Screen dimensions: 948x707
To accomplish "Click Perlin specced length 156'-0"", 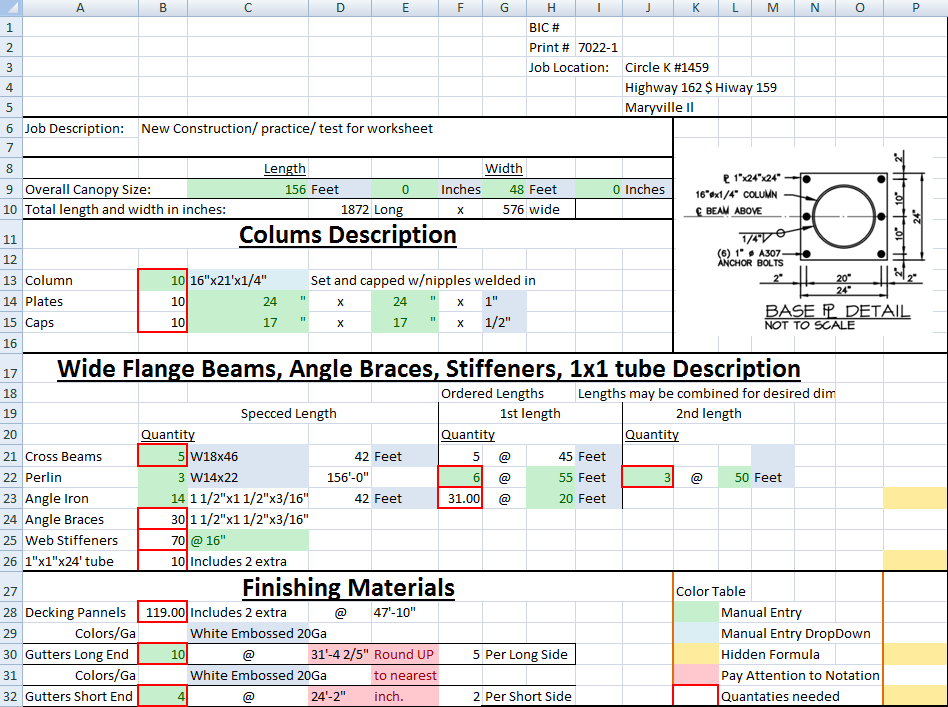I will [x=340, y=477].
